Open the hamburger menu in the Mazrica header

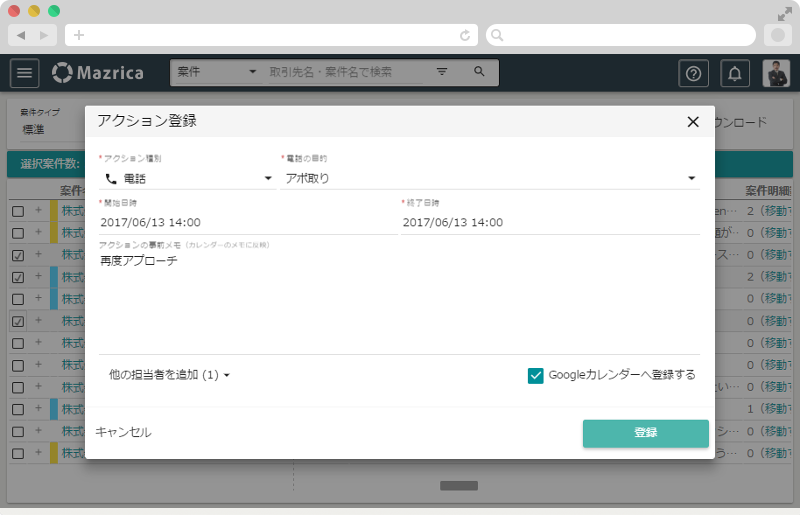tap(25, 73)
